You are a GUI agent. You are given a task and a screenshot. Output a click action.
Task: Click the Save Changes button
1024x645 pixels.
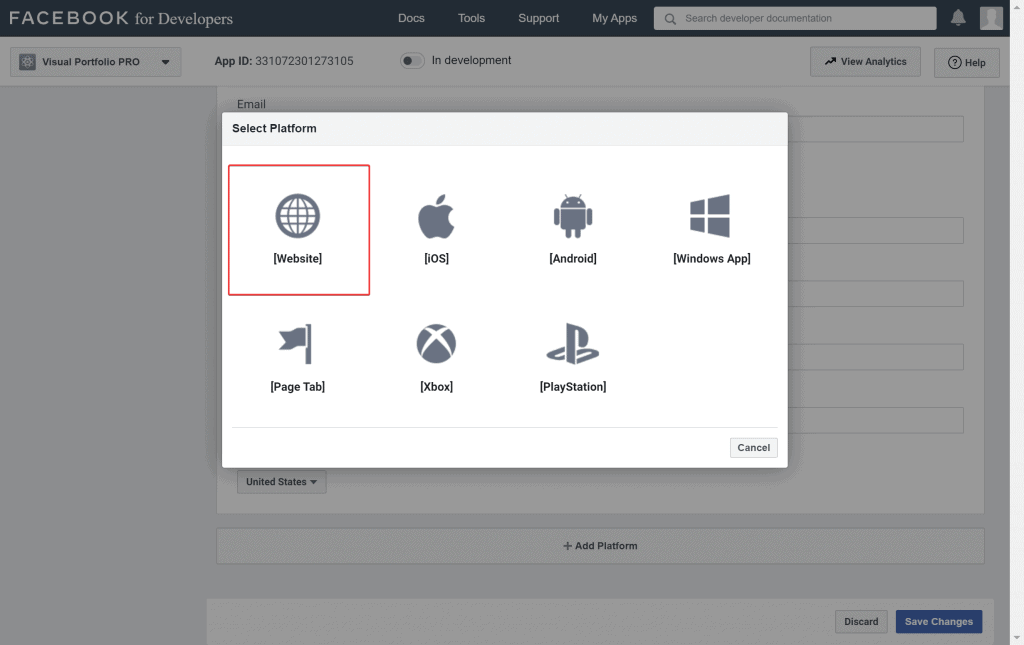click(938, 621)
